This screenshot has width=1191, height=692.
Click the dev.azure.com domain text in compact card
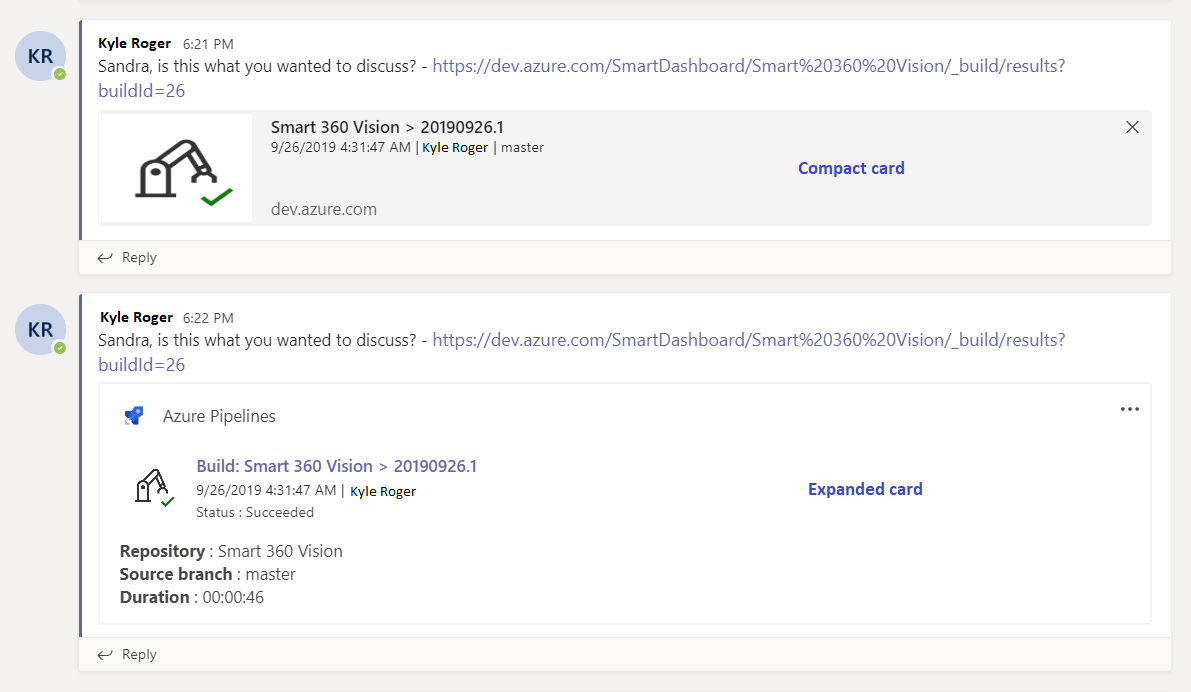[324, 209]
